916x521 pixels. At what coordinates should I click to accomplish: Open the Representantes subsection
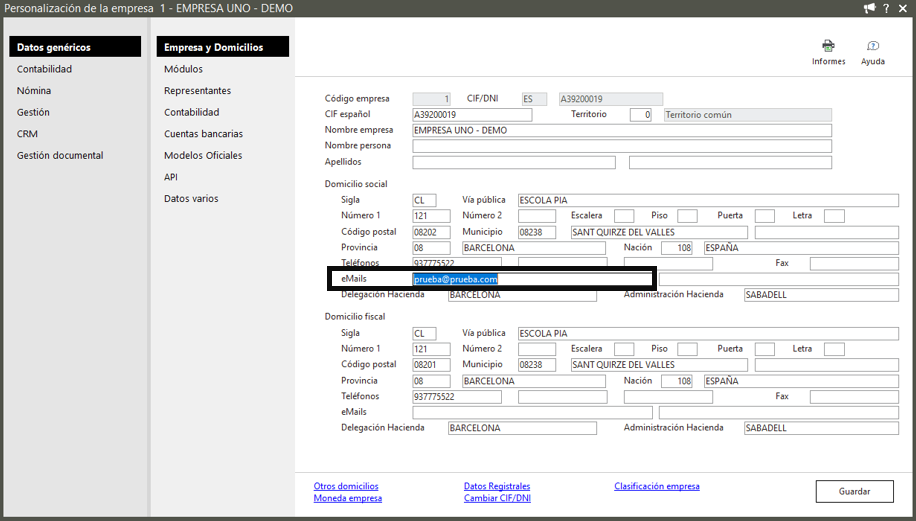click(x=197, y=91)
